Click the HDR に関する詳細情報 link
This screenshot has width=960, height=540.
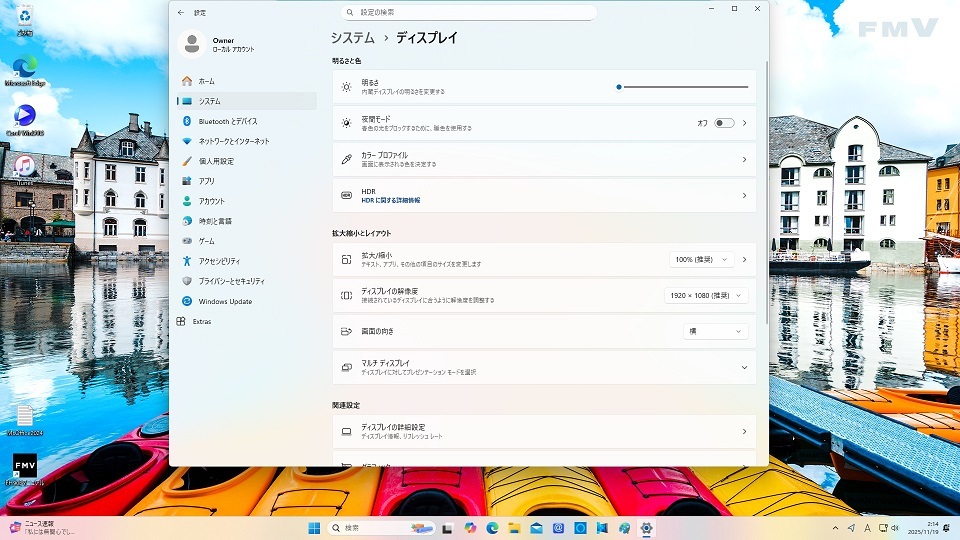(x=391, y=200)
